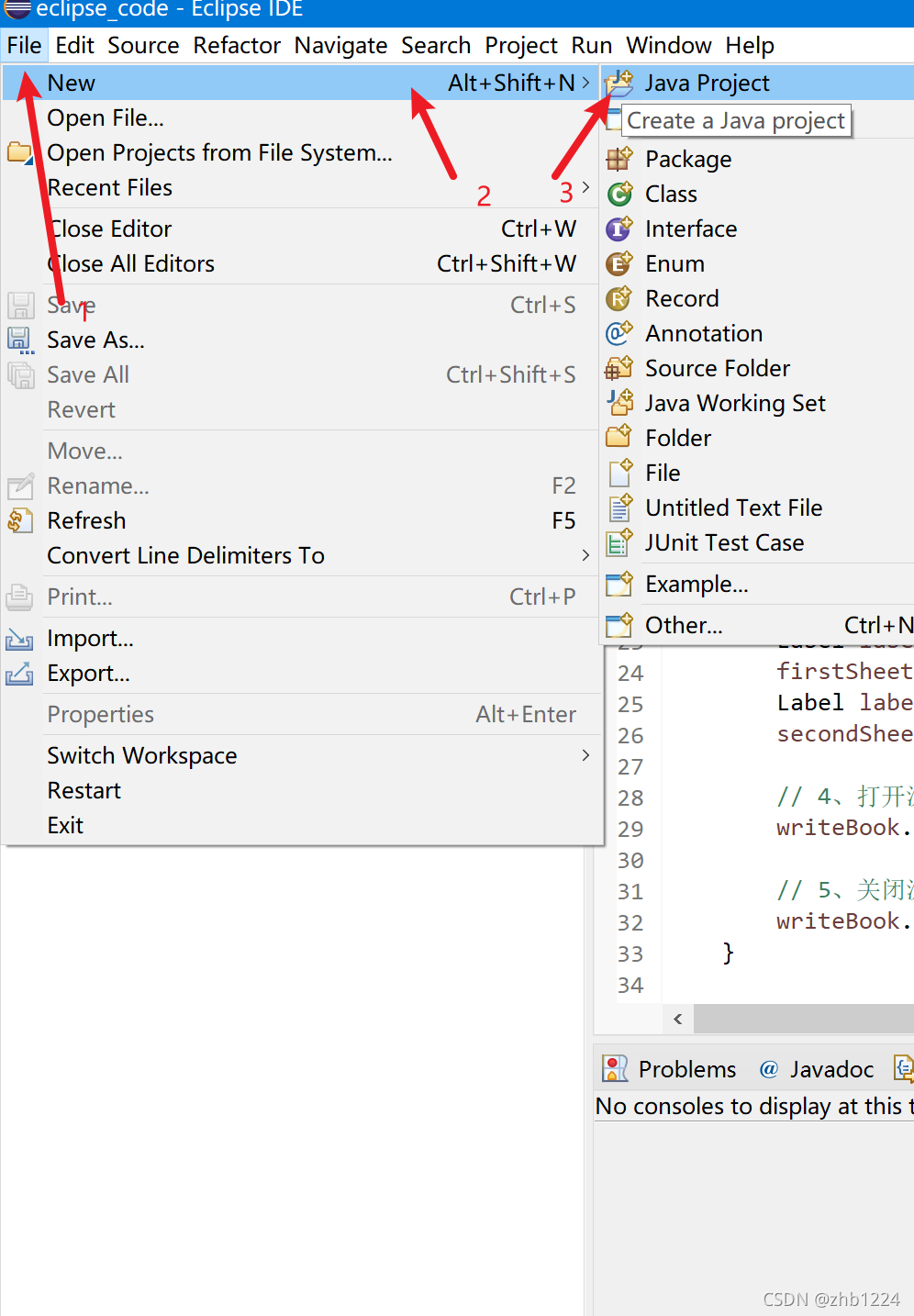
Task: Expand Convert Line Delimiters To submenu arrow
Action: (585, 555)
